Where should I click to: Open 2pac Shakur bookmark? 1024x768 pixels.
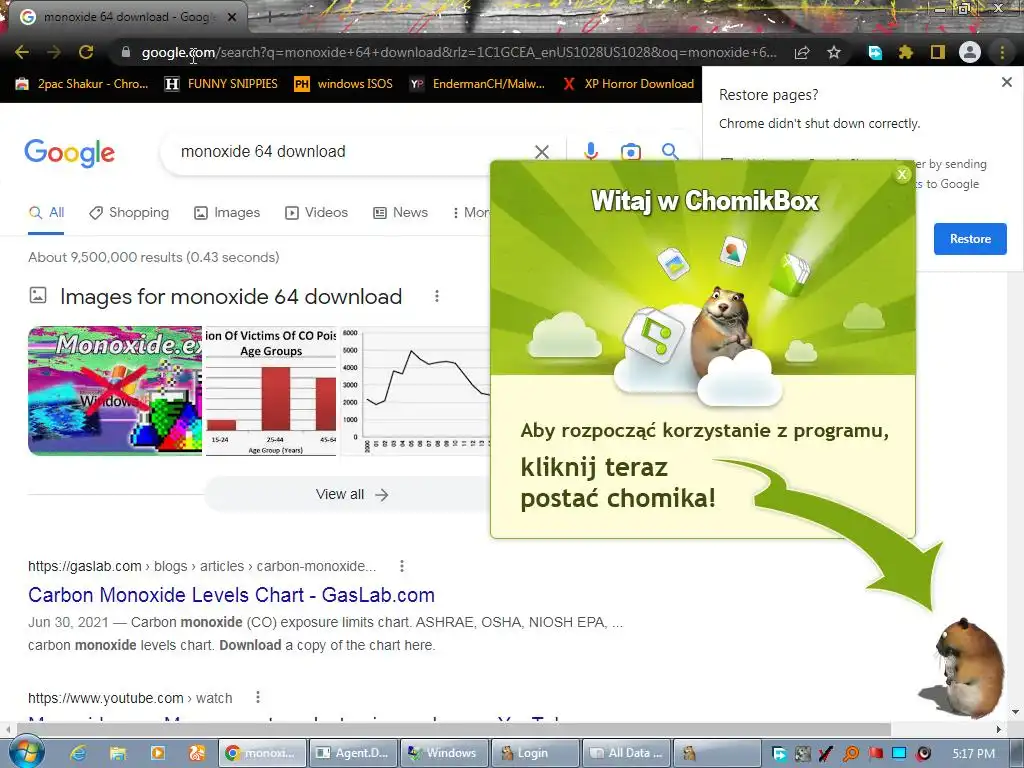(82, 84)
